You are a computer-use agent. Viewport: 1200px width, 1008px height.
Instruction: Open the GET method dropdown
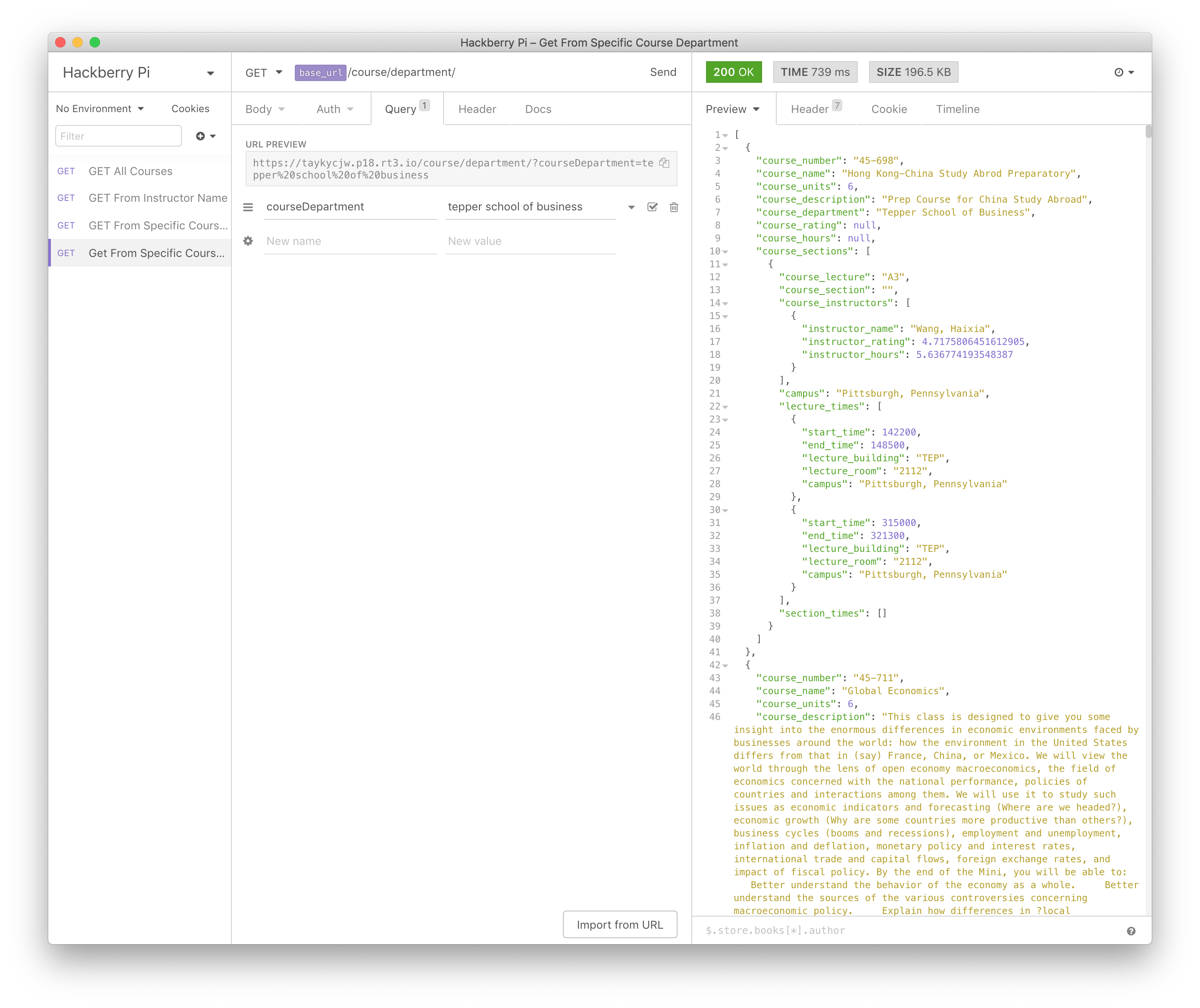[x=263, y=72]
